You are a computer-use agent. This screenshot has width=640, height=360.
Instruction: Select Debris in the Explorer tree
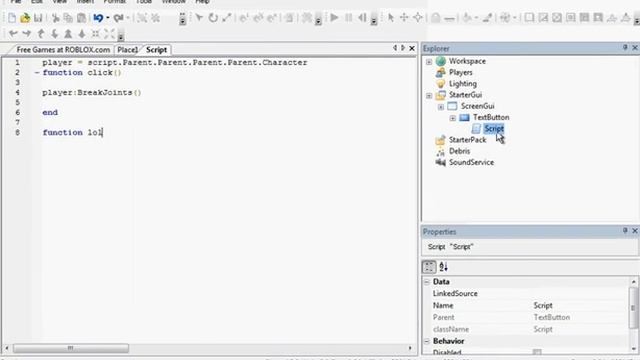pyautogui.click(x=459, y=151)
